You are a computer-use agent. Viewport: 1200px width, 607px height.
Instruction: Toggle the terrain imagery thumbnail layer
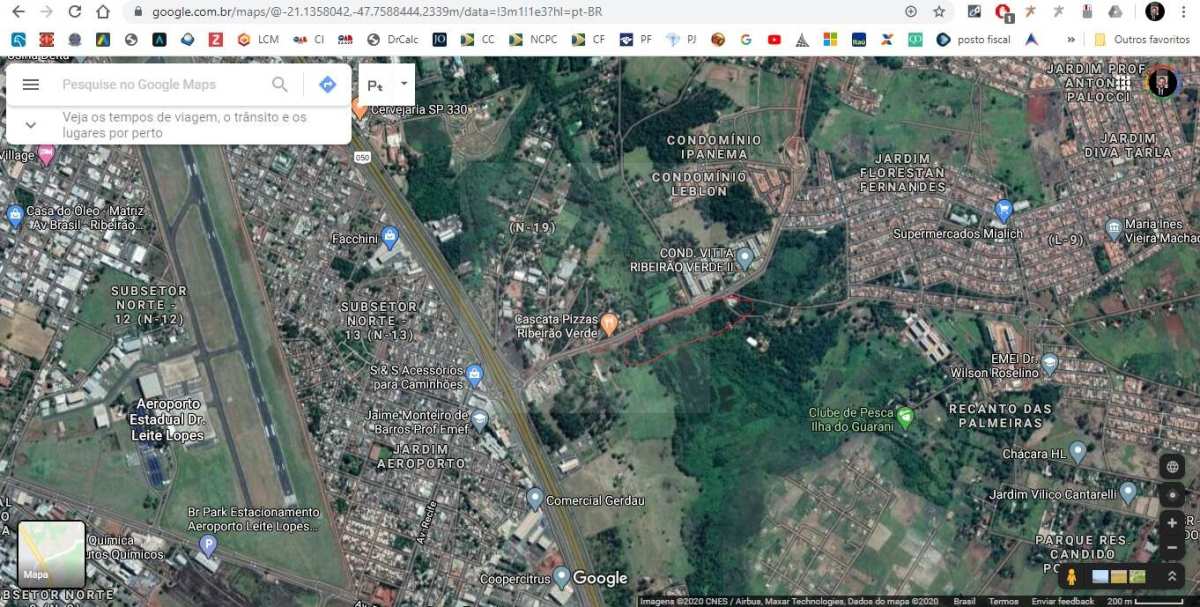1138,575
